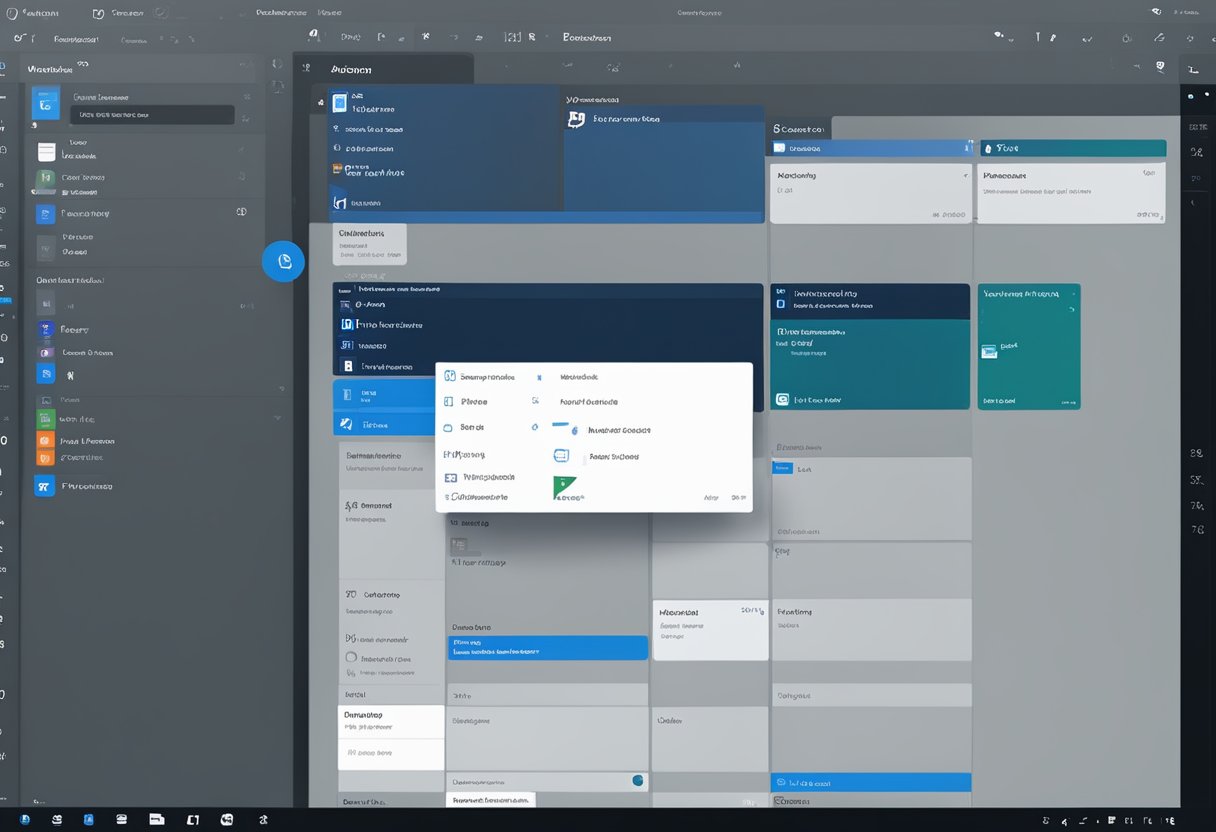
Task: Click the dark input field in left panel
Action: (150, 115)
